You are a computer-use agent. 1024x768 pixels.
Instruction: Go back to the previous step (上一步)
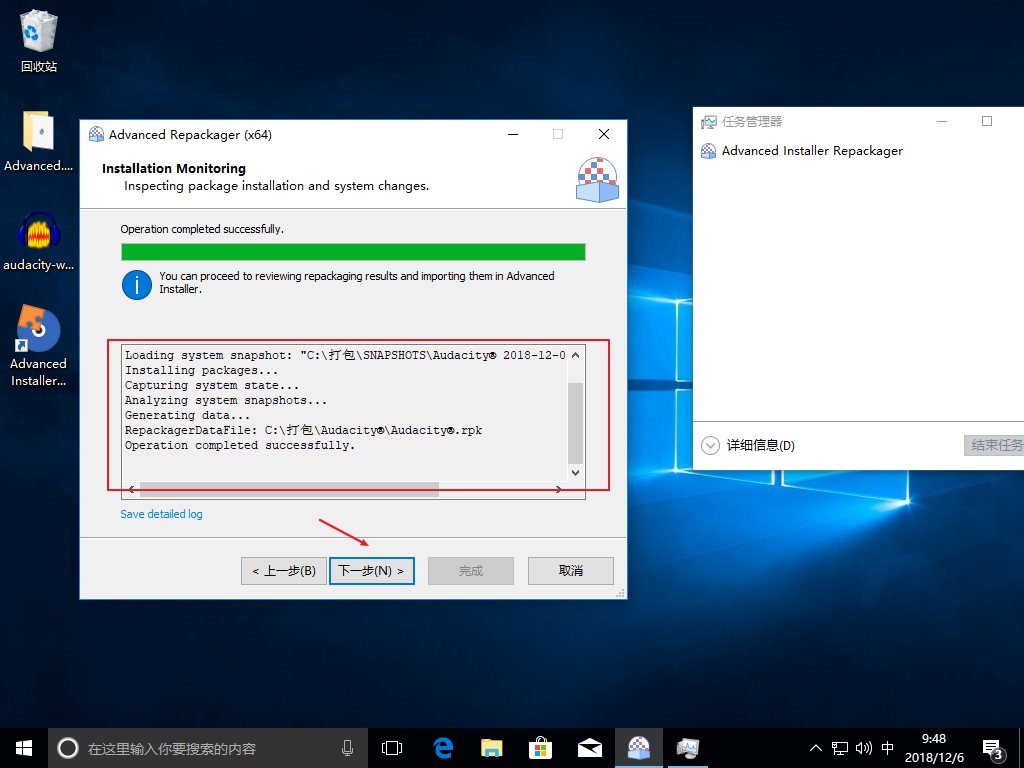point(283,571)
